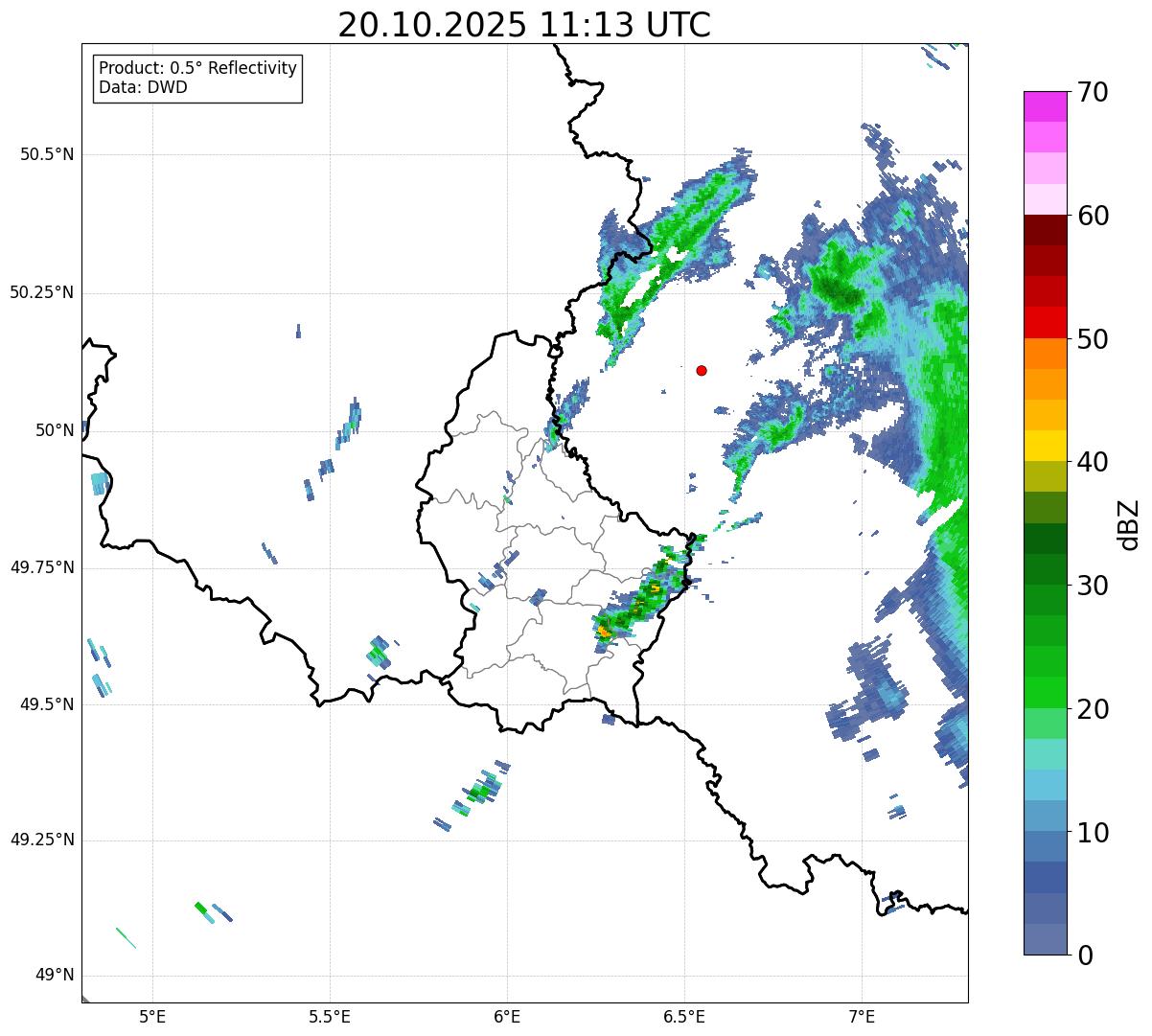
Task: Click the longitude label 6.5°E
Action: pyautogui.click(x=684, y=1016)
